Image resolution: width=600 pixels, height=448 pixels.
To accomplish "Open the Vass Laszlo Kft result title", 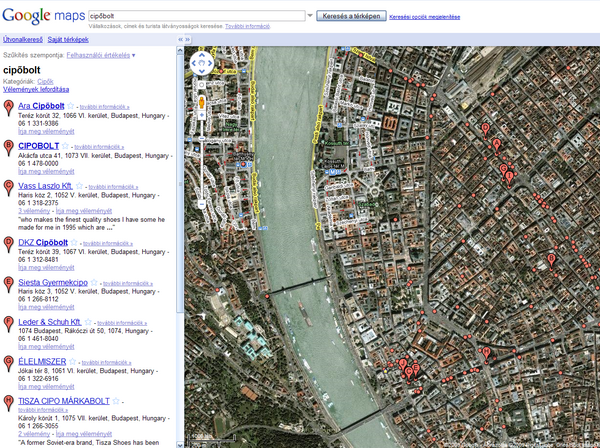I will coord(45,186).
